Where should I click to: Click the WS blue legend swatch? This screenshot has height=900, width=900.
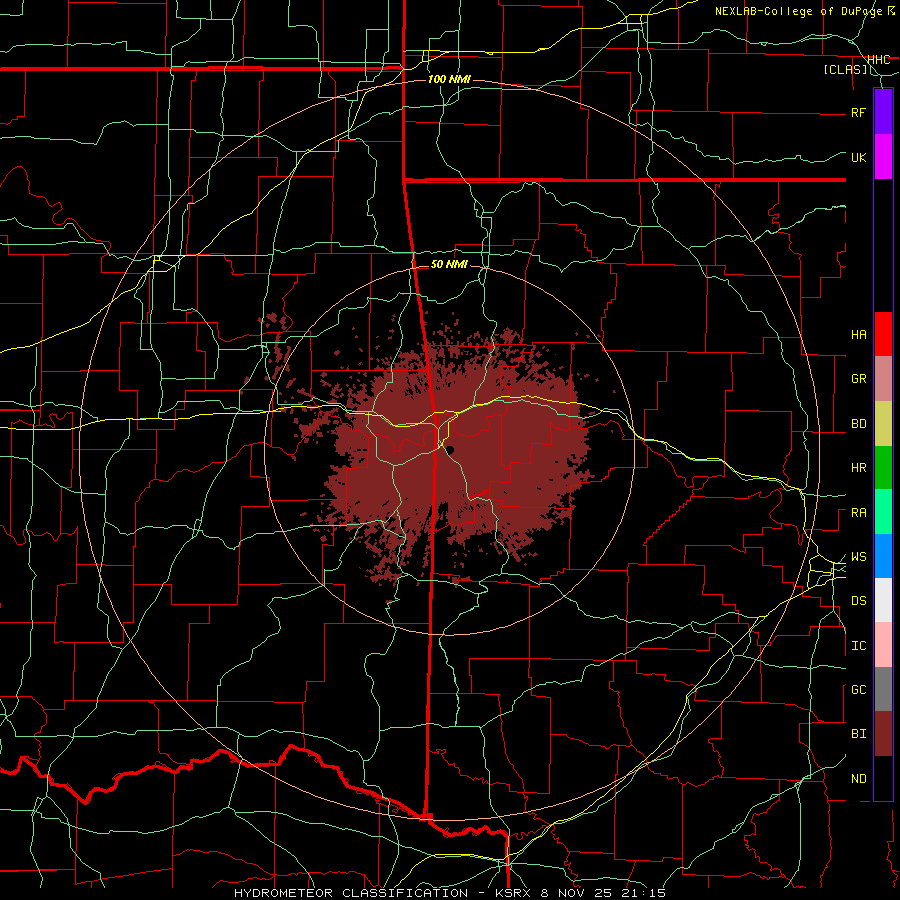pyautogui.click(x=883, y=556)
